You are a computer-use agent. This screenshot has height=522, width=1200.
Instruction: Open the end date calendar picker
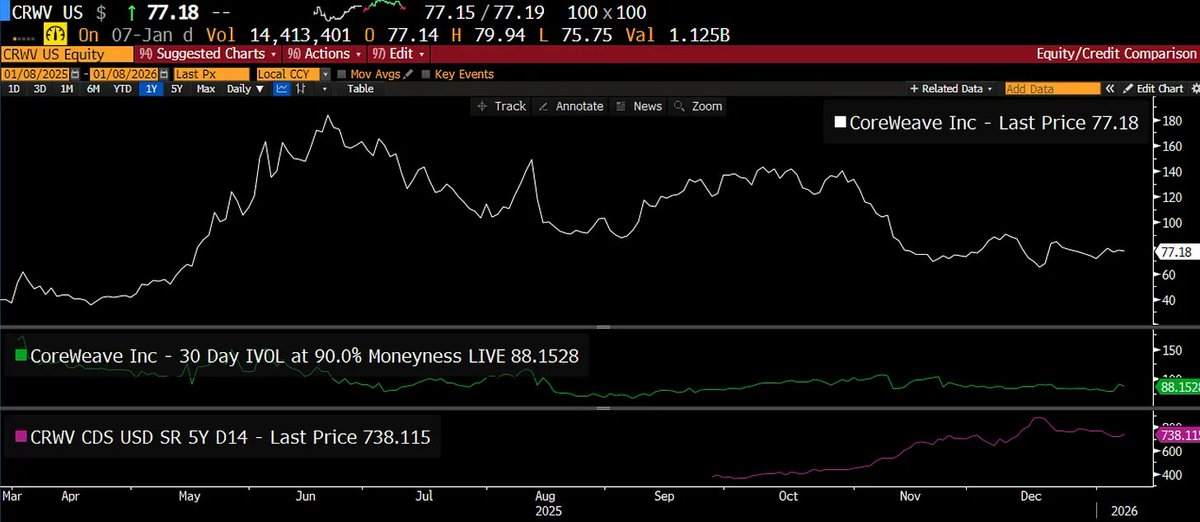(163, 74)
